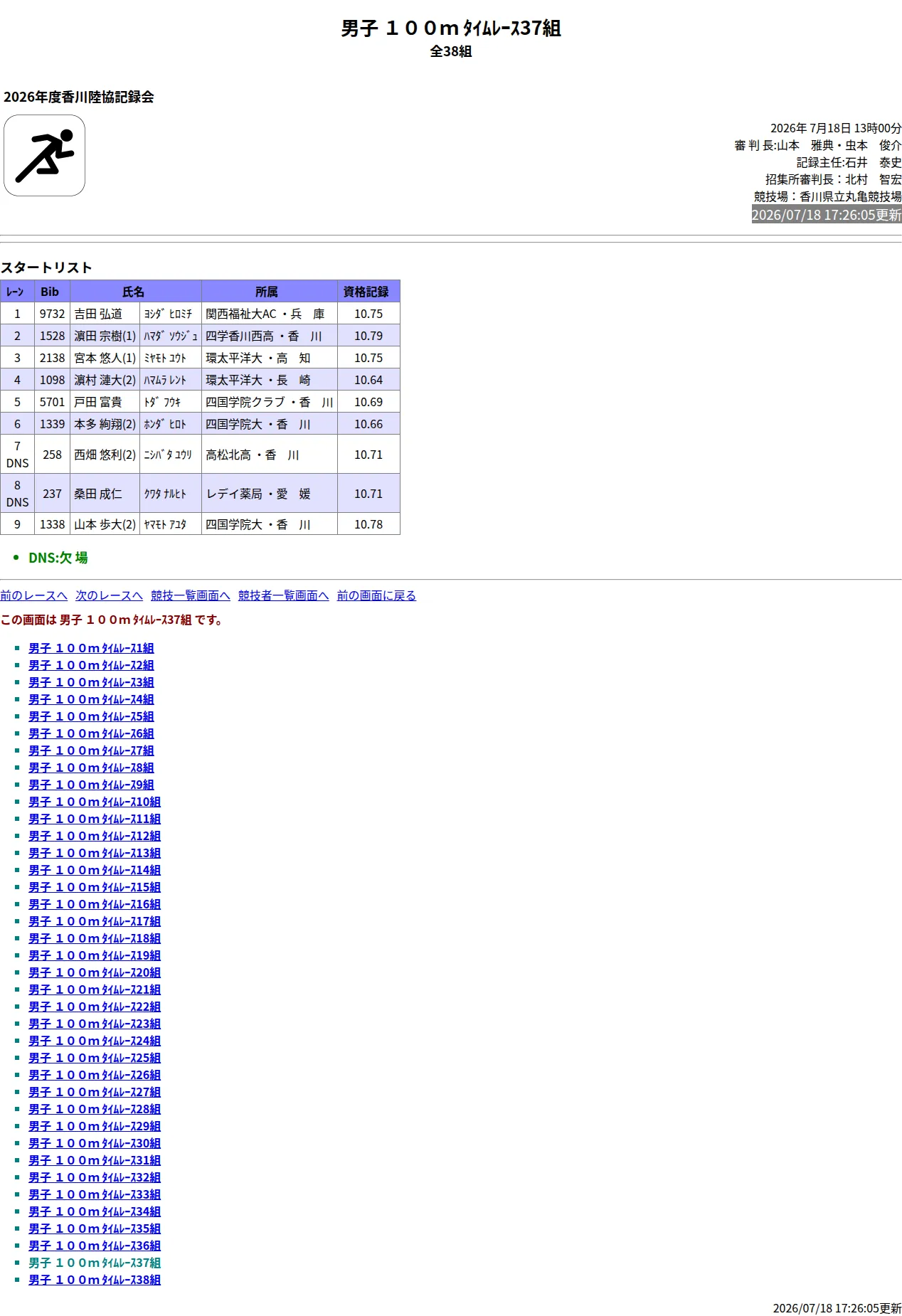
Task: Open men's 100m time race heat 20
Action: [x=95, y=972]
